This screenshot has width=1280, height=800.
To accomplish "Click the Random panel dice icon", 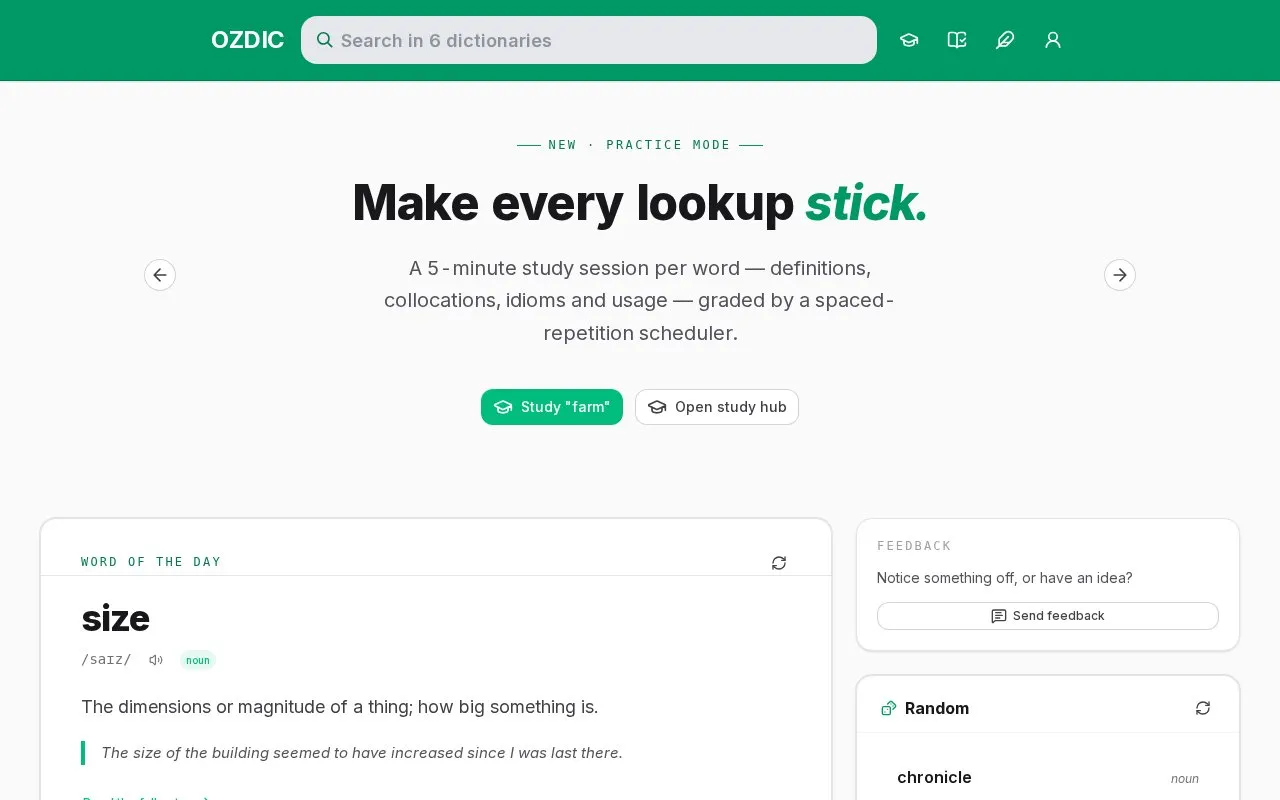I will coord(888,708).
